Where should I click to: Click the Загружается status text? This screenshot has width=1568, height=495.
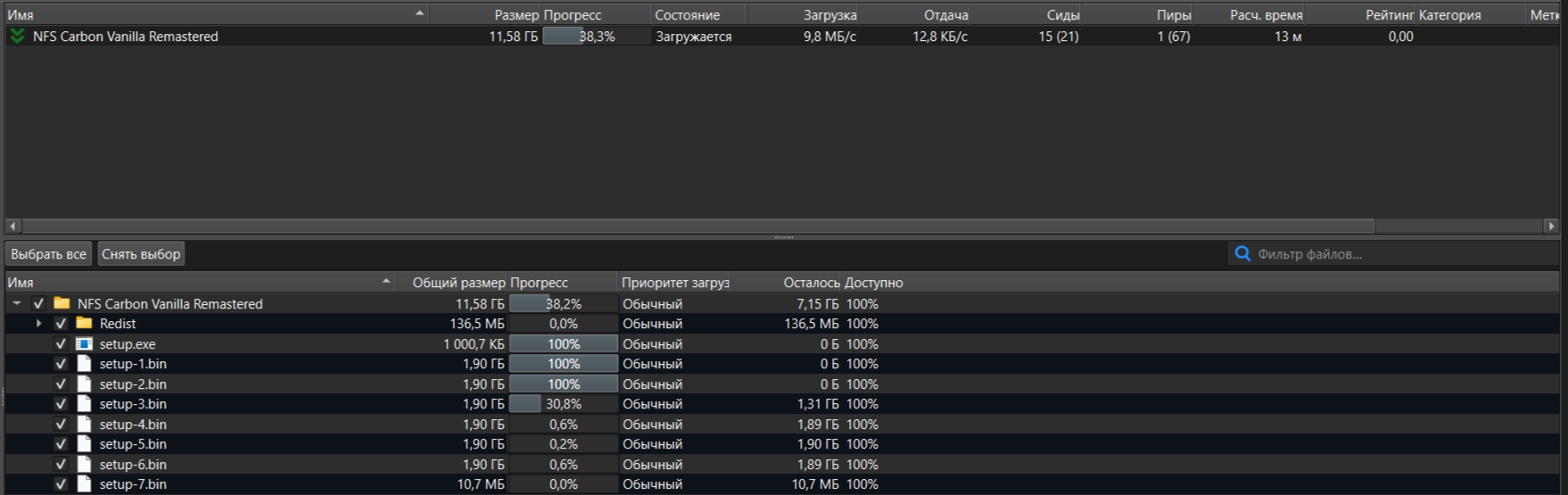[694, 37]
